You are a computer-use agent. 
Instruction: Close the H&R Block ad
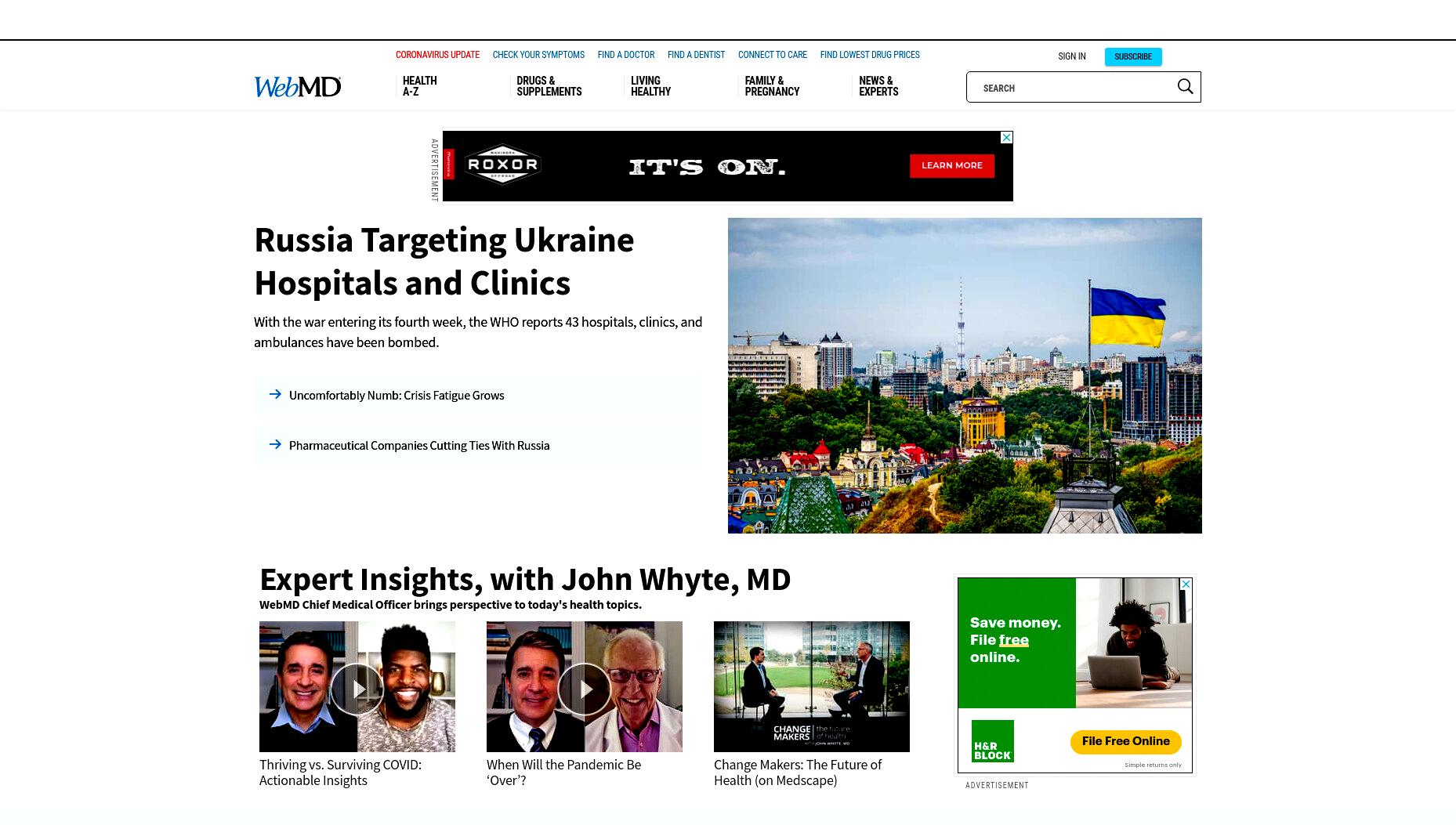1186,584
